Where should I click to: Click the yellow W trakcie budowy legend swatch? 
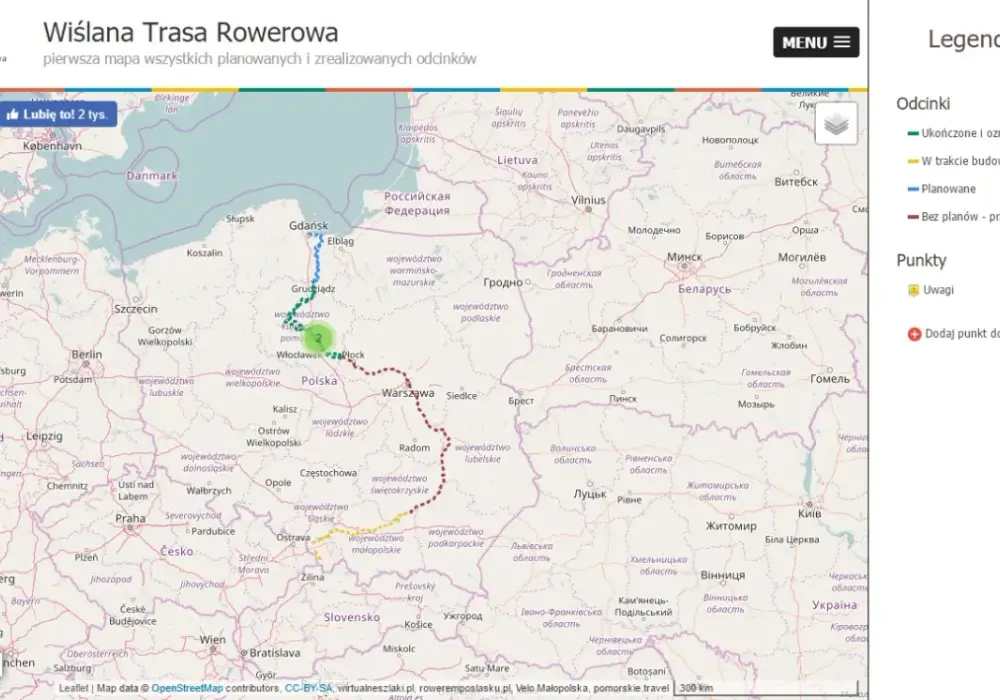(913, 161)
